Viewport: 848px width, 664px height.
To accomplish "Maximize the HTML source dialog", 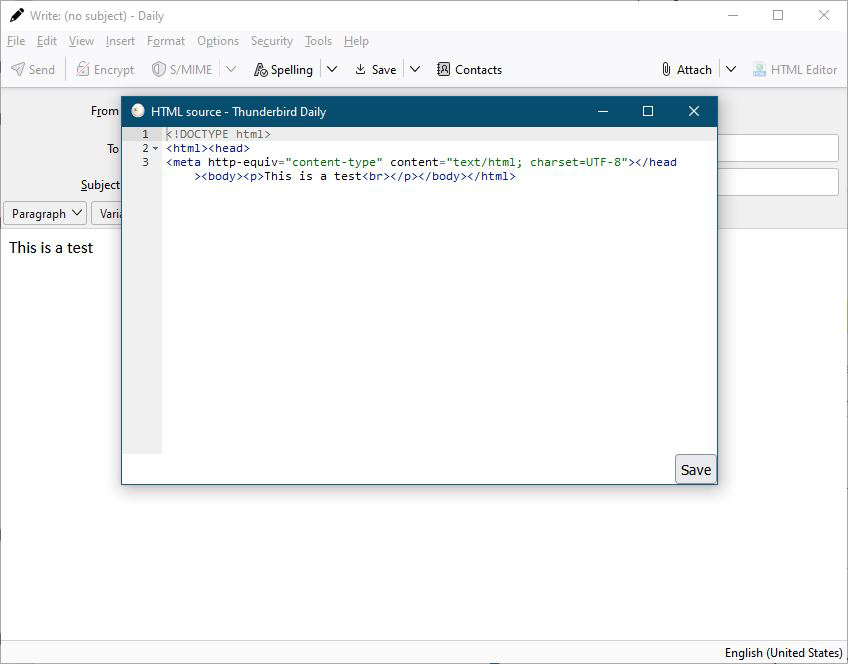I will pos(648,111).
